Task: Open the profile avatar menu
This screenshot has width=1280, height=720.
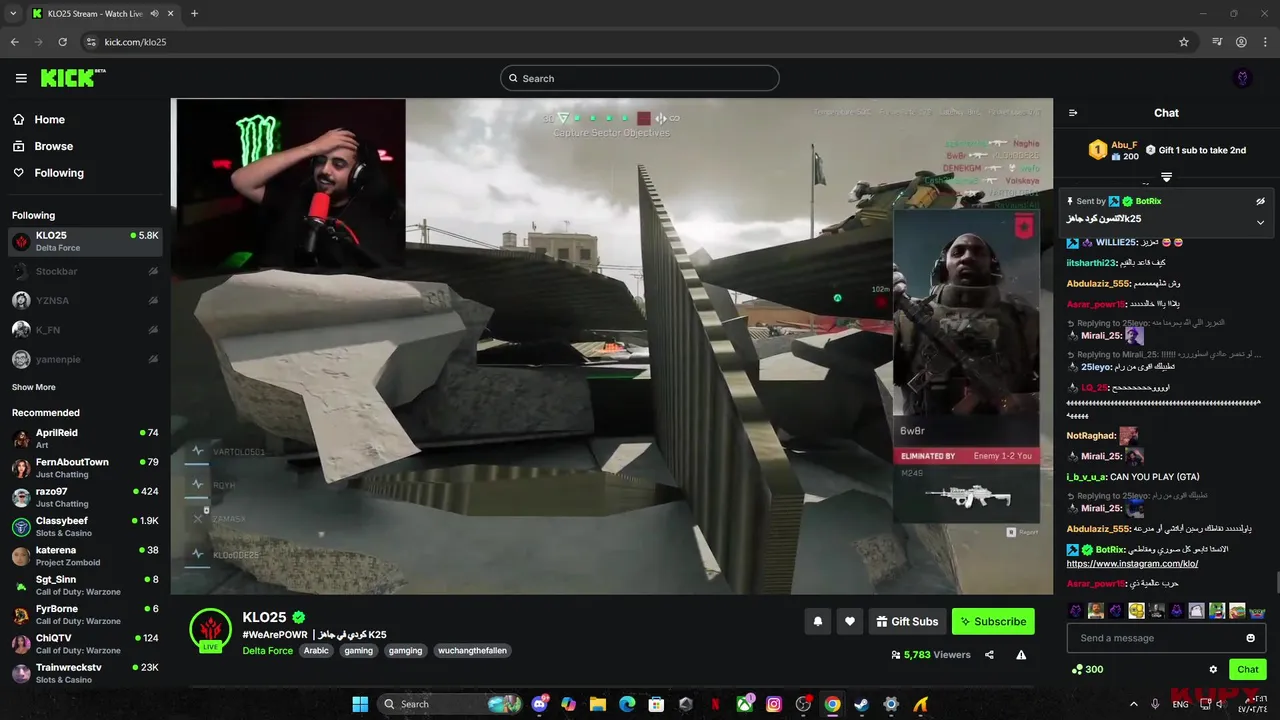Action: (1243, 78)
